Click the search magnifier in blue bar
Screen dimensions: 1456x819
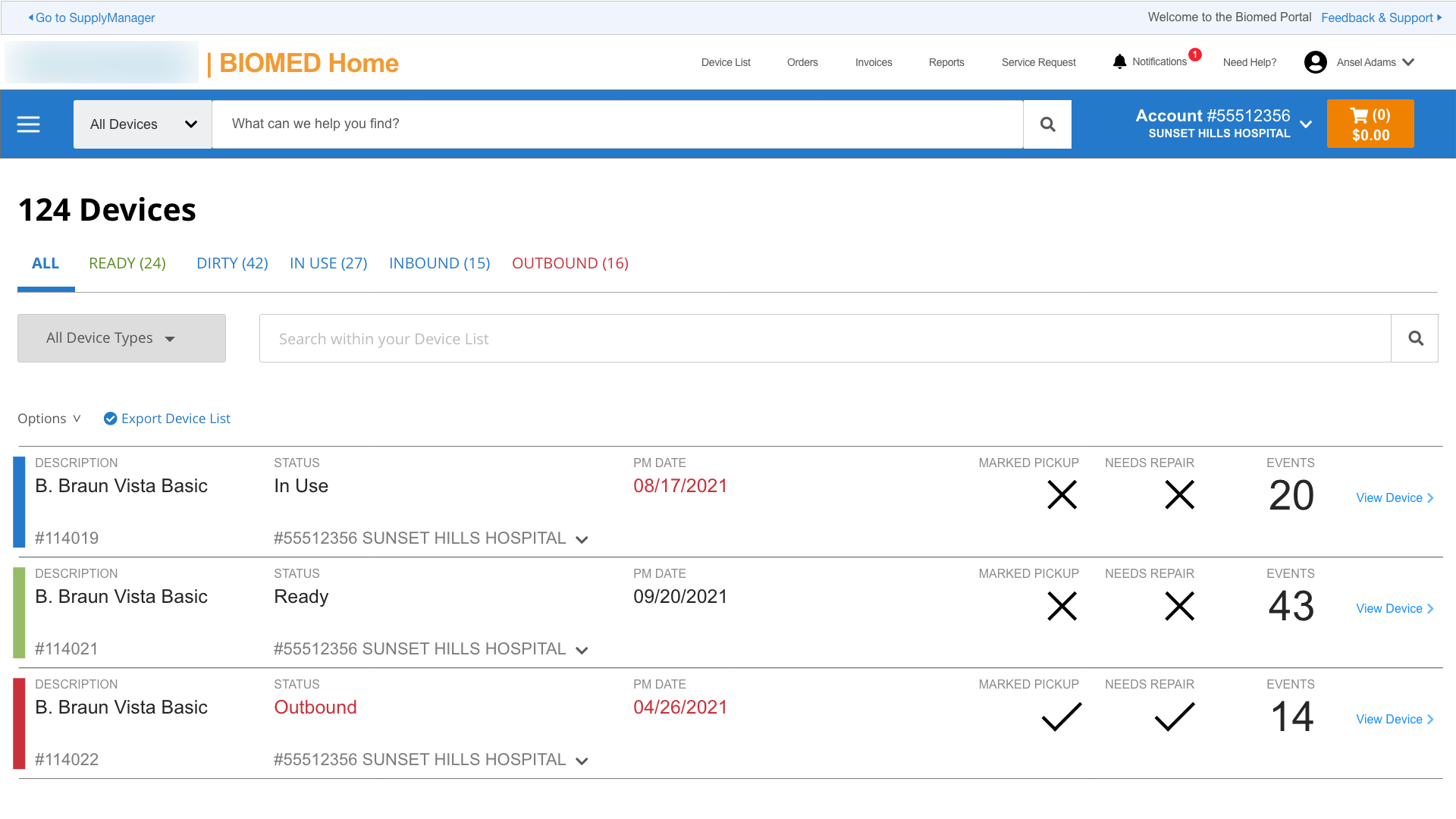point(1047,124)
